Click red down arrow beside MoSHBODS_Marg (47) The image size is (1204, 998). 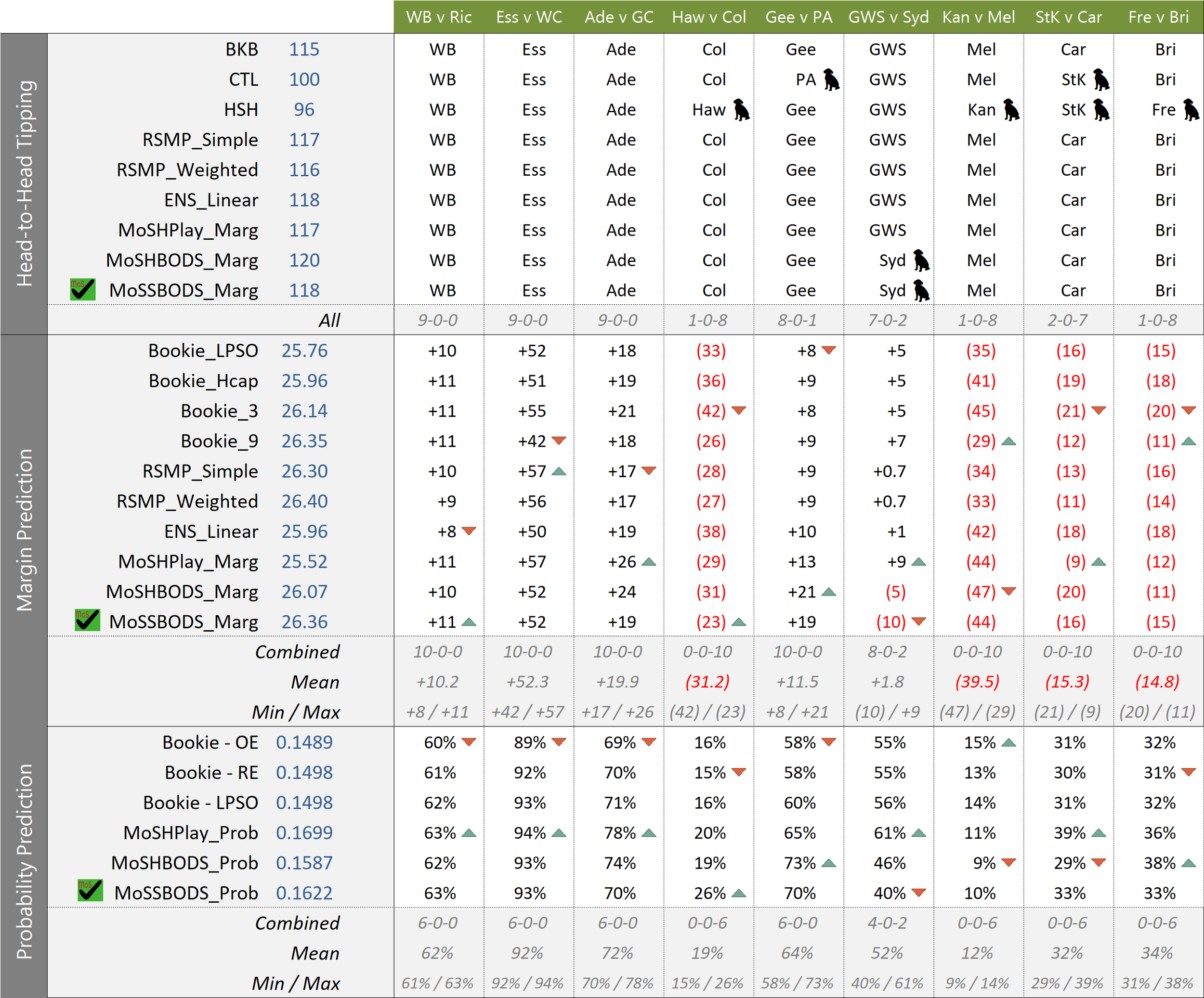pyautogui.click(x=1008, y=591)
